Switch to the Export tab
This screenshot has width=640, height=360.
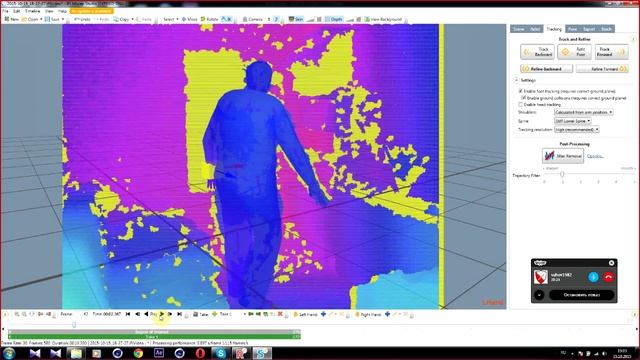[x=589, y=29]
